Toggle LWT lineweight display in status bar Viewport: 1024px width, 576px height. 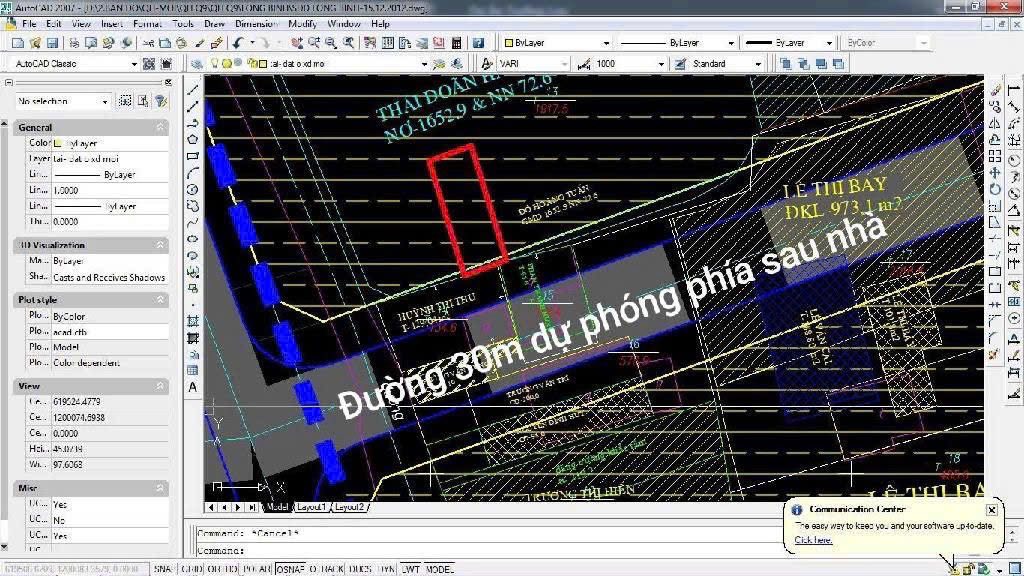point(411,569)
